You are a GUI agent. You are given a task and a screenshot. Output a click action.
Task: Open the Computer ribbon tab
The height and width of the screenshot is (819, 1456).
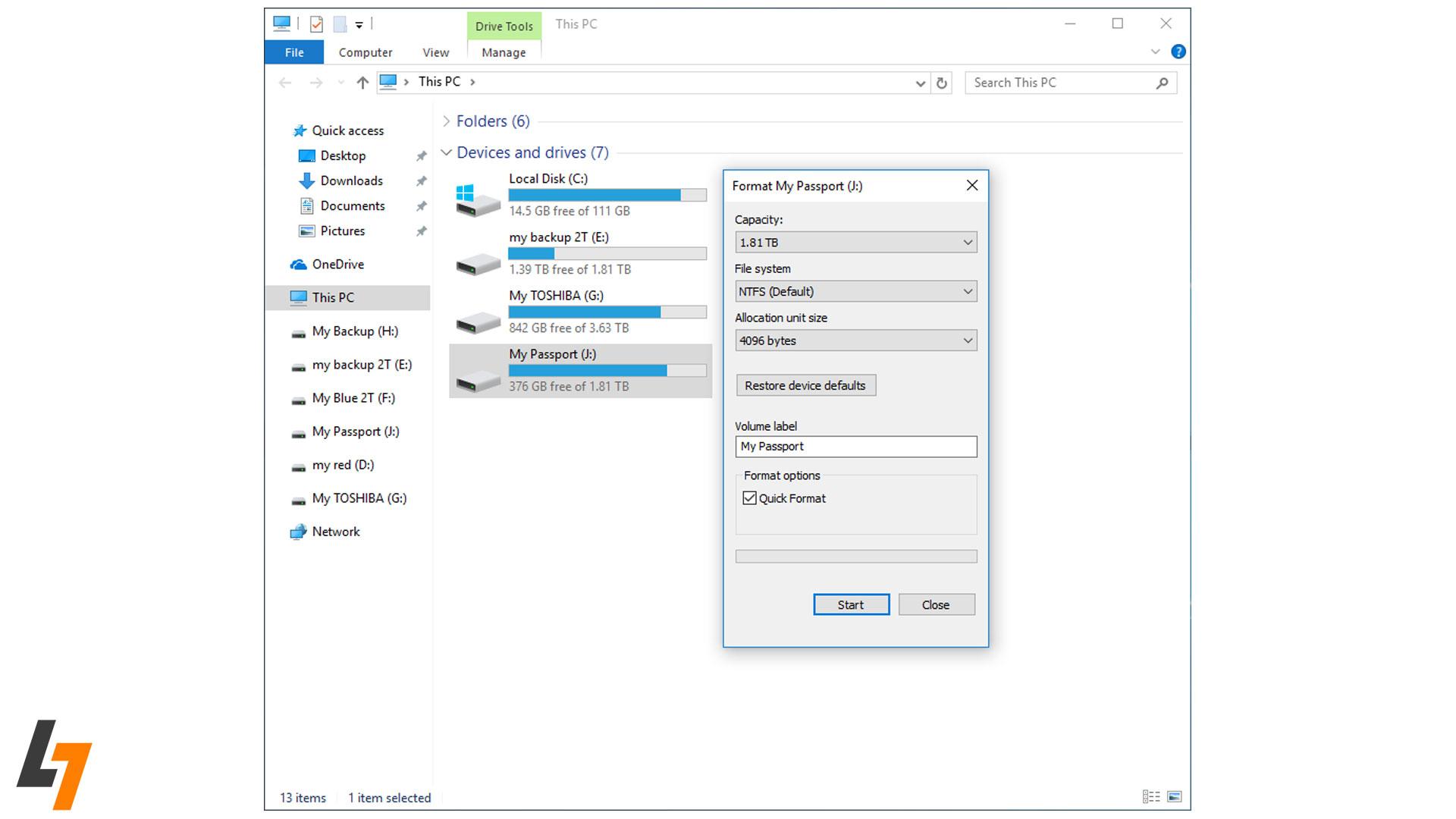tap(365, 52)
